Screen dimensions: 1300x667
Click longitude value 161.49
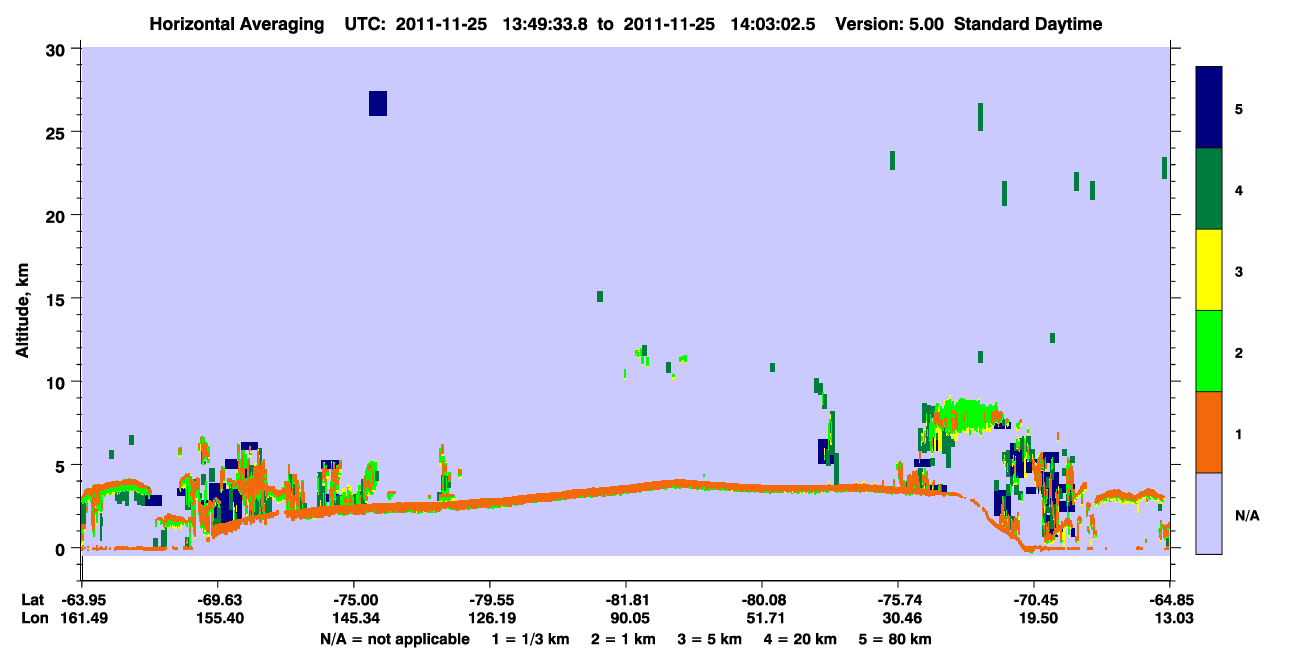pos(83,619)
